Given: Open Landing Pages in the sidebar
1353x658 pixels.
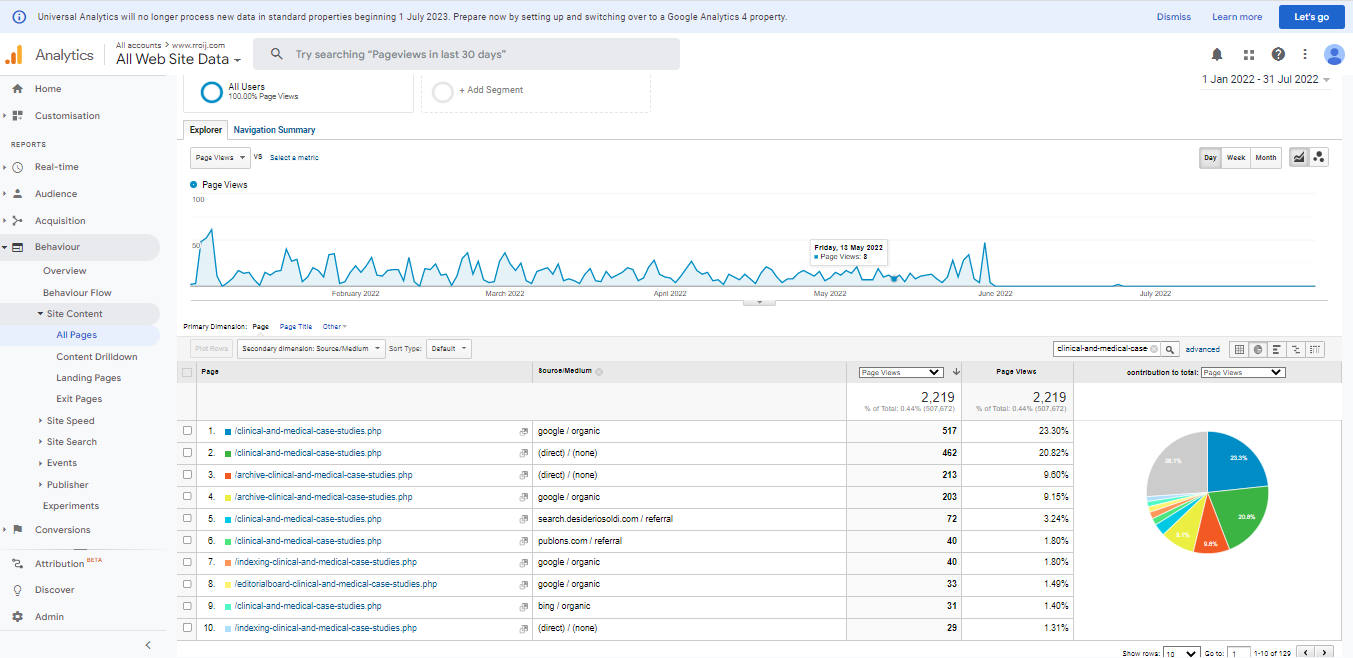Looking at the screenshot, I should 88,378.
